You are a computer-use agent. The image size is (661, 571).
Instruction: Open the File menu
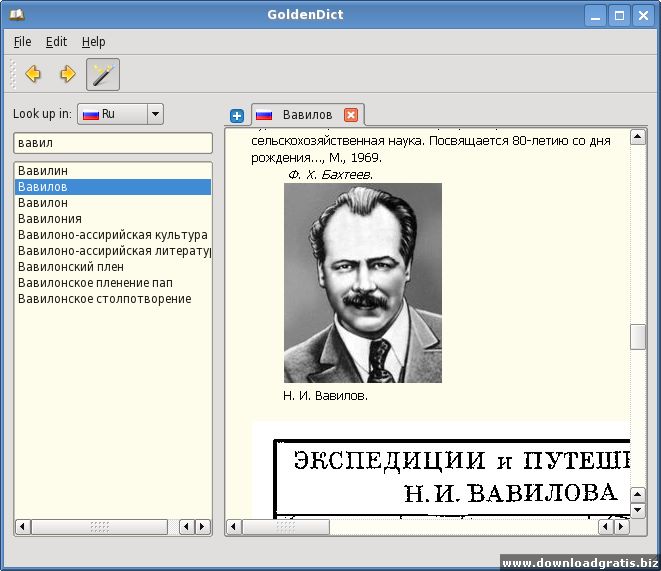(22, 42)
